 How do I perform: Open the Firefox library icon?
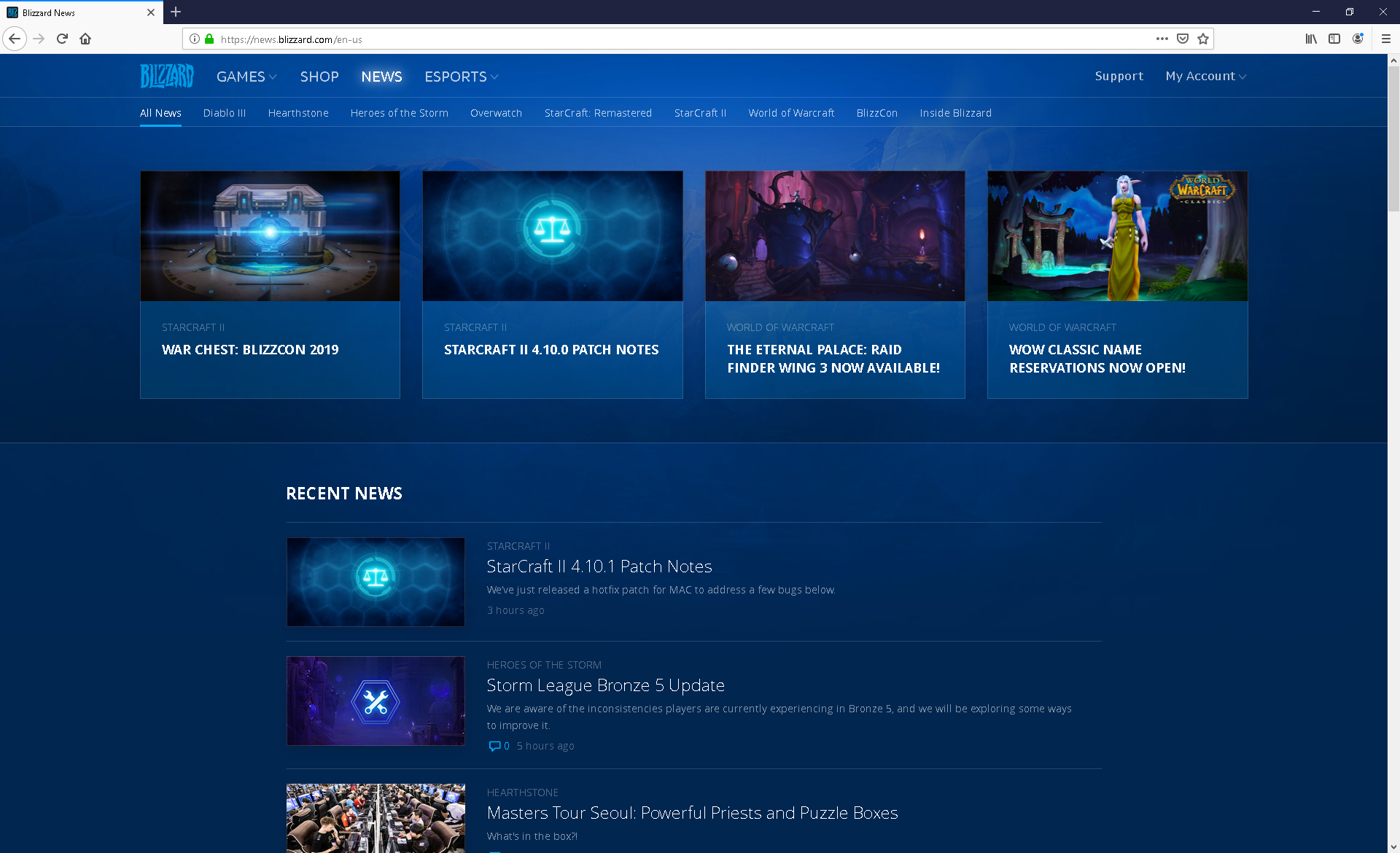pos(1311,39)
